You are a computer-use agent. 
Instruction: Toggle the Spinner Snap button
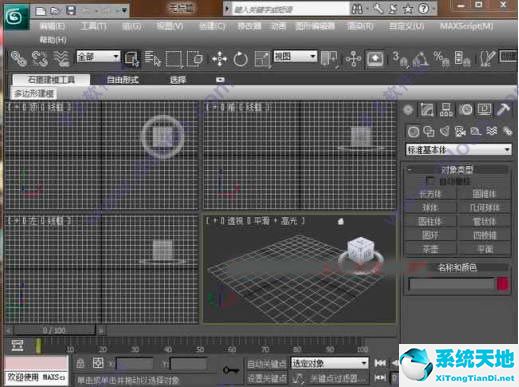click(462, 59)
